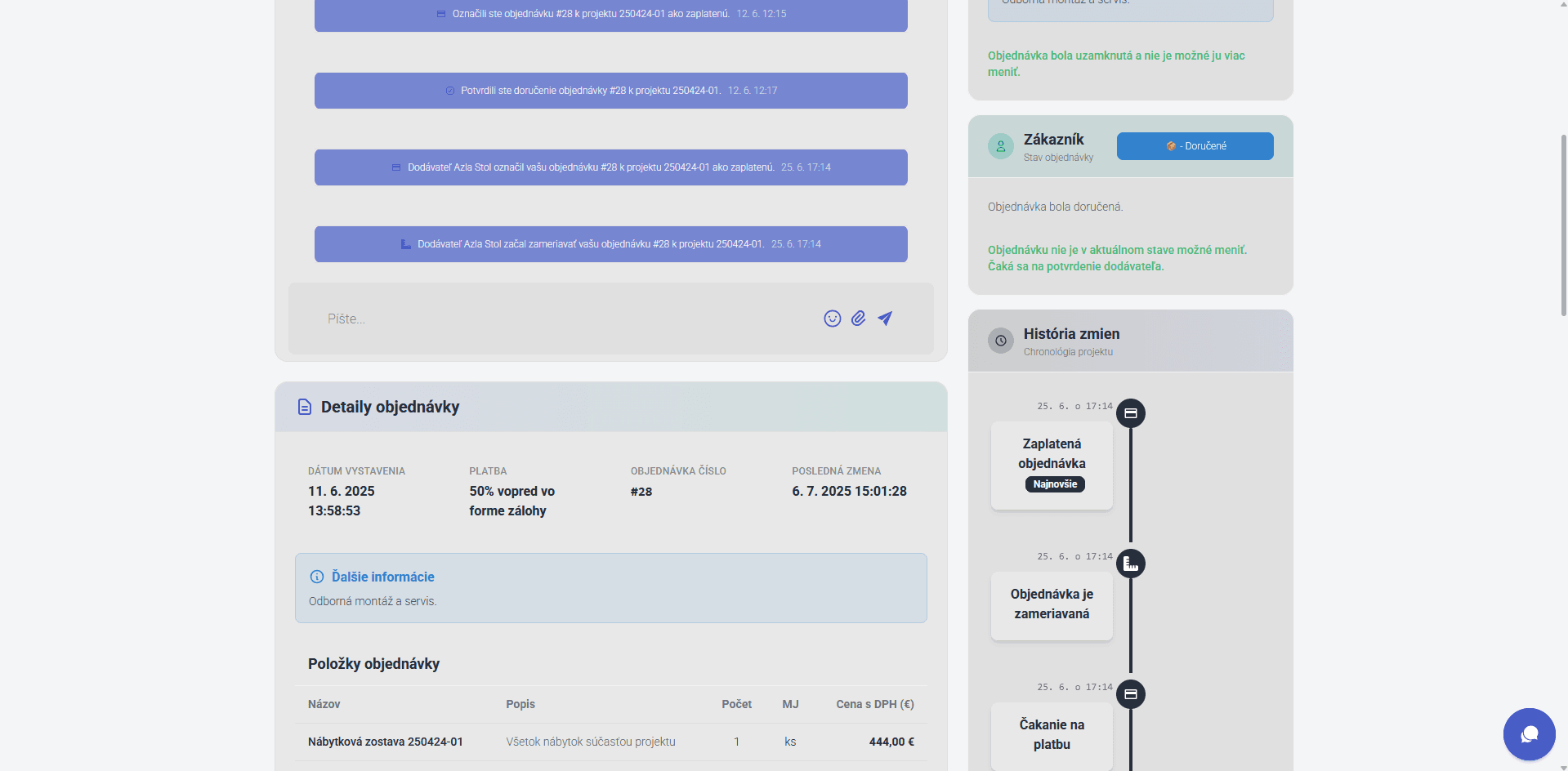1568x771 pixels.
Task: Click the Zákazník user avatar icon
Action: pyautogui.click(x=1000, y=146)
